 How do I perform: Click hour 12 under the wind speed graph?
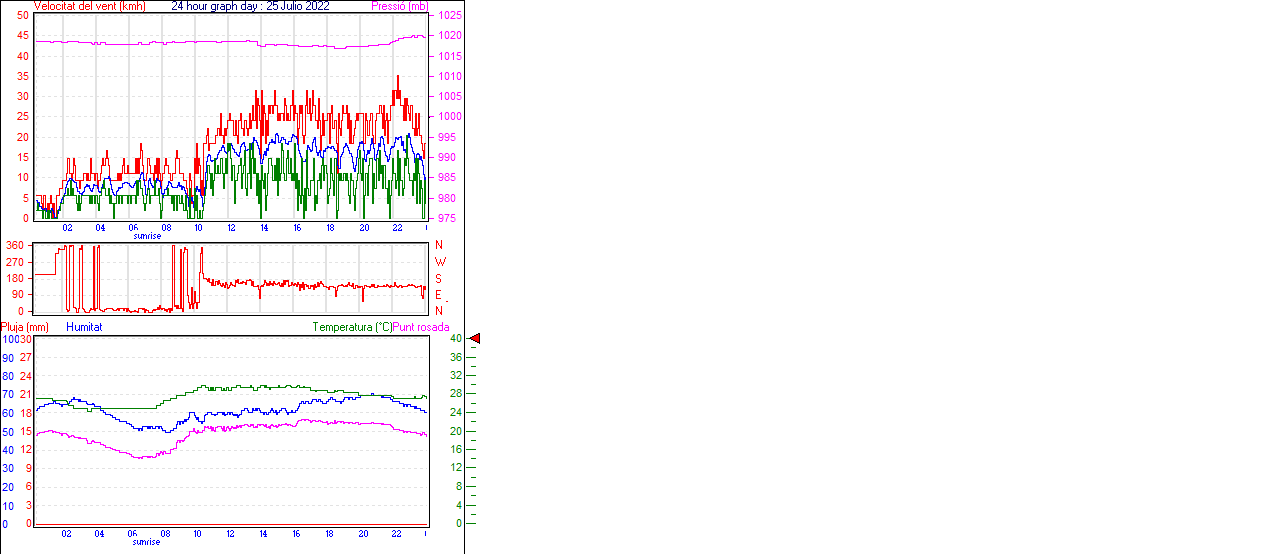231,228
